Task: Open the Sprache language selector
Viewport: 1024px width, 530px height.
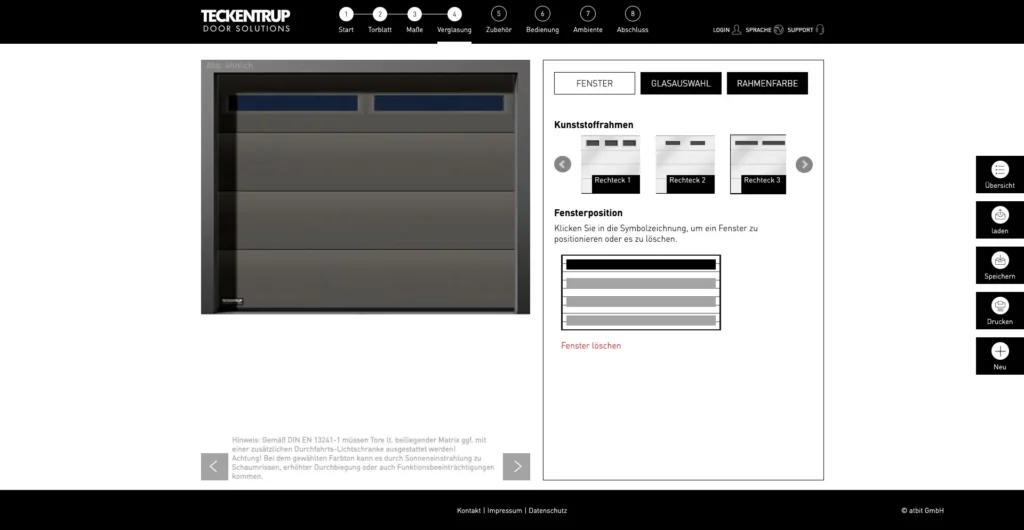Action: pos(778,30)
